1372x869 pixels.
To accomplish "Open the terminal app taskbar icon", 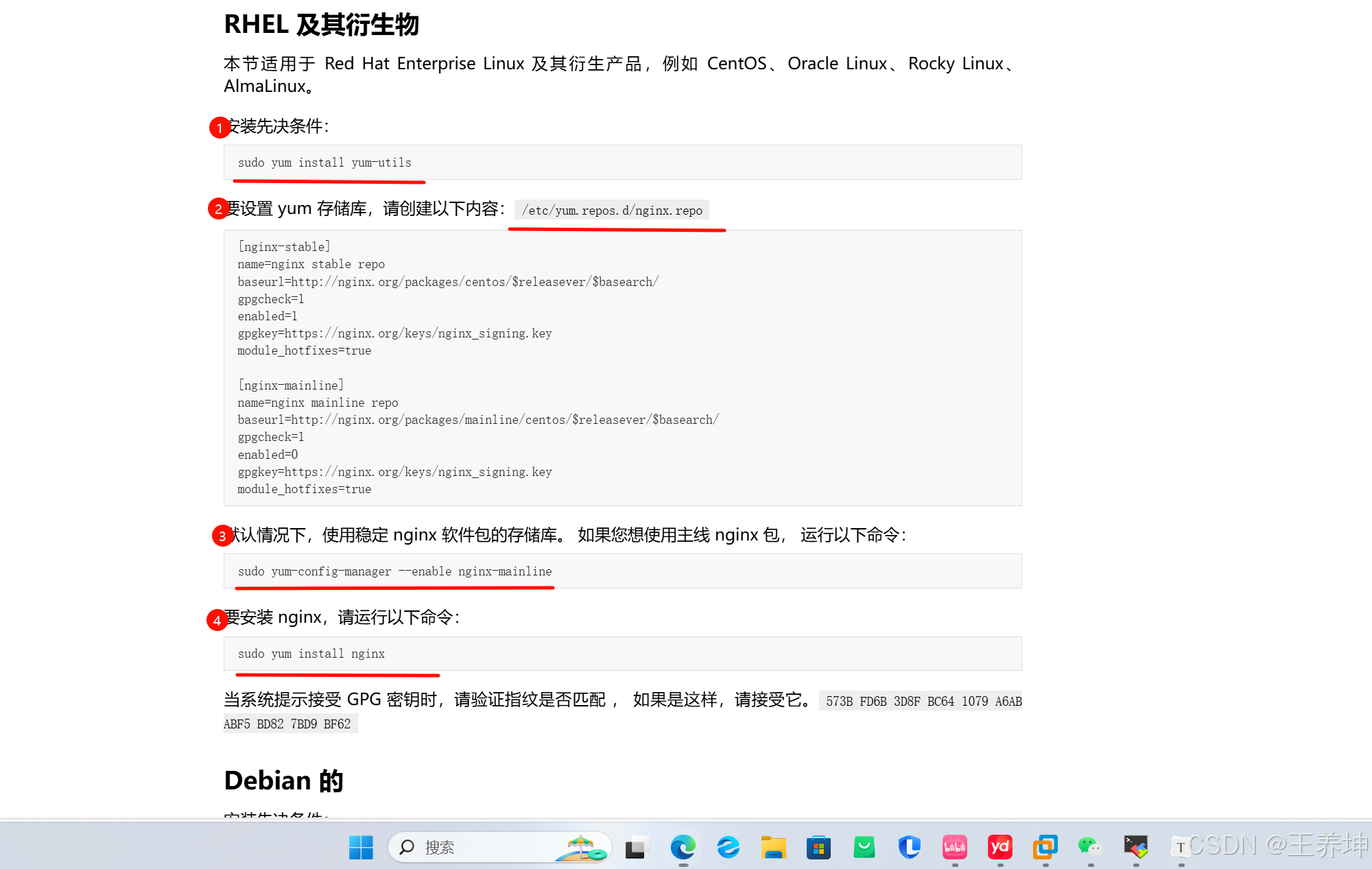I will (1135, 848).
